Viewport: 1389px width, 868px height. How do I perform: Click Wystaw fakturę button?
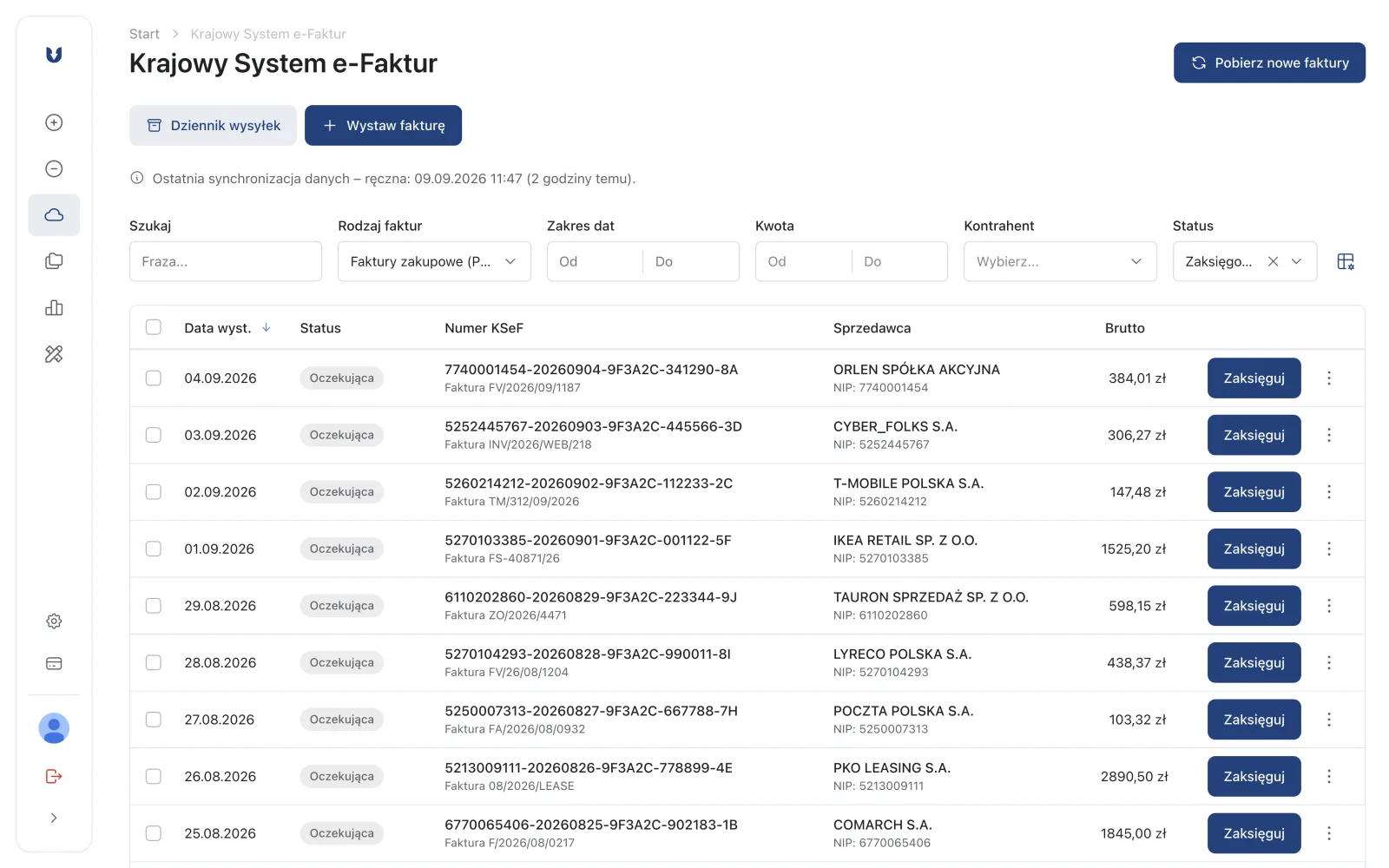point(383,126)
